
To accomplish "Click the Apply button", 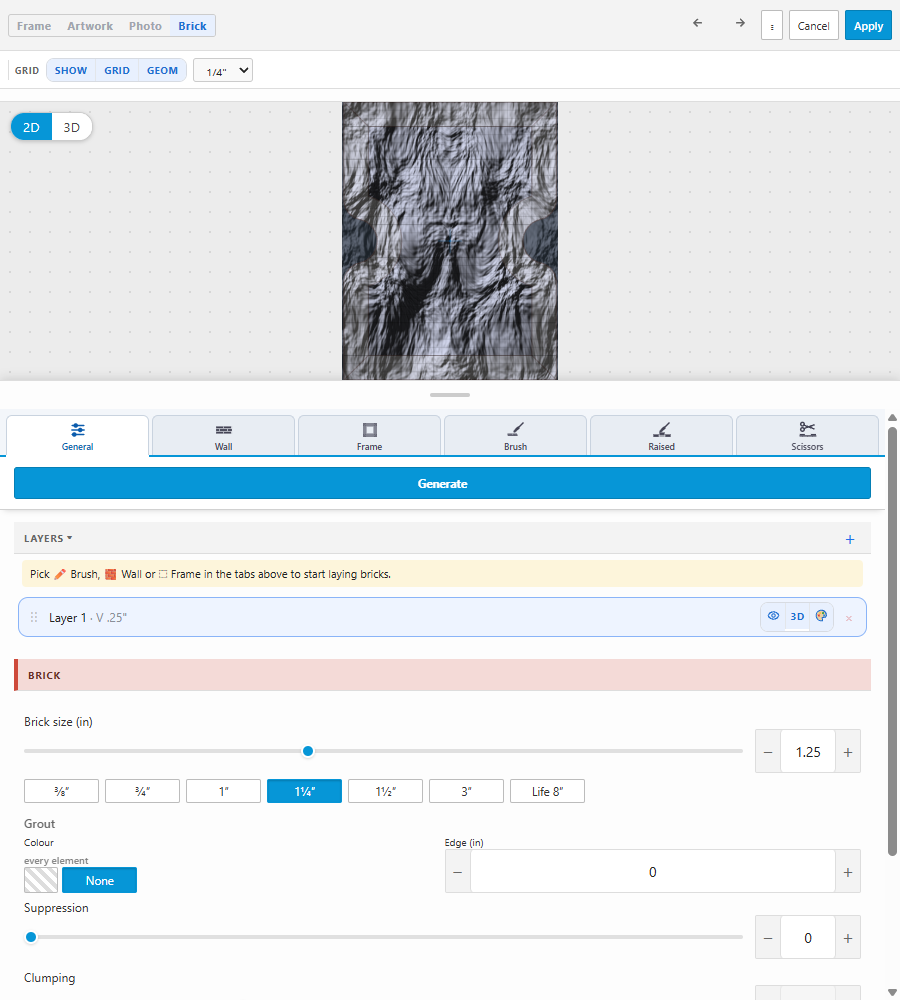I will point(868,26).
